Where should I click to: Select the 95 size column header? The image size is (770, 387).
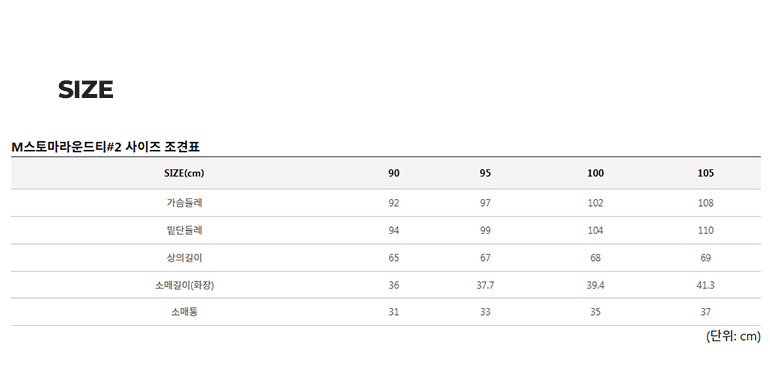coord(485,173)
